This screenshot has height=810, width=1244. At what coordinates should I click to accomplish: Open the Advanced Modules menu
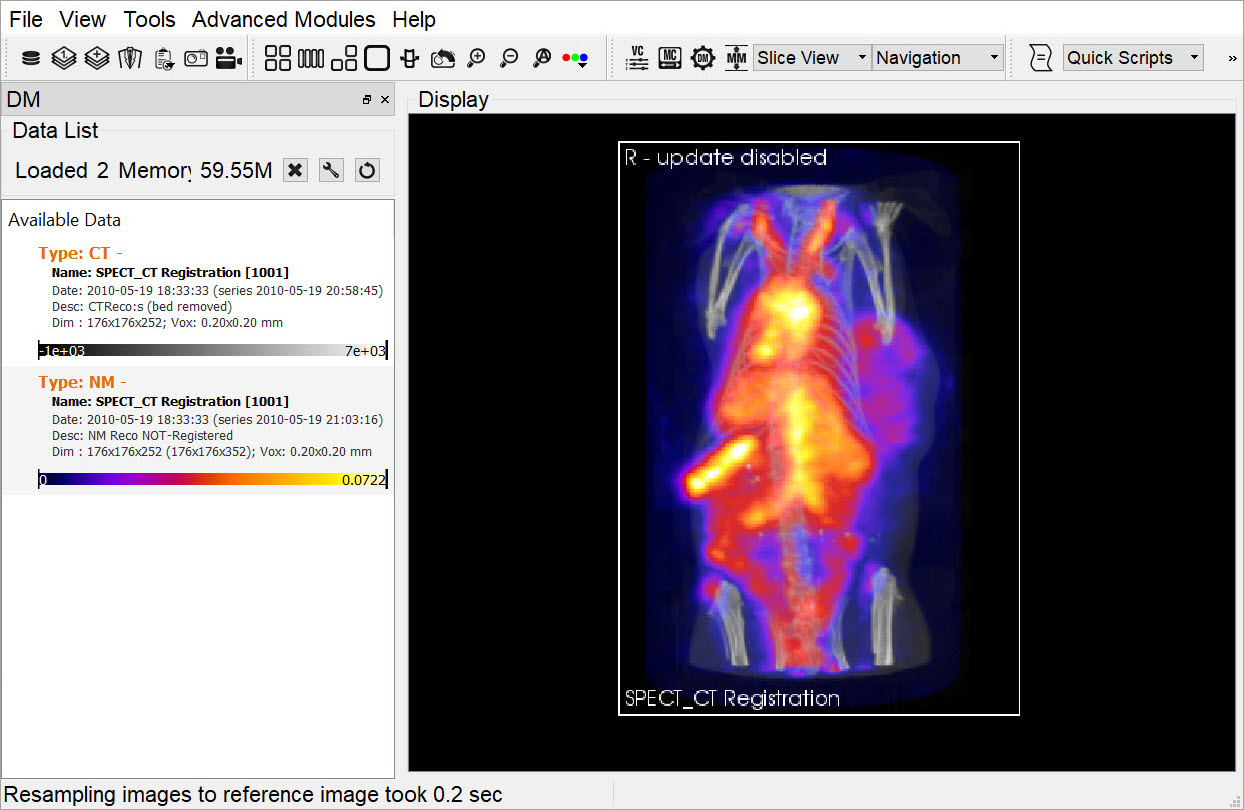(x=284, y=20)
